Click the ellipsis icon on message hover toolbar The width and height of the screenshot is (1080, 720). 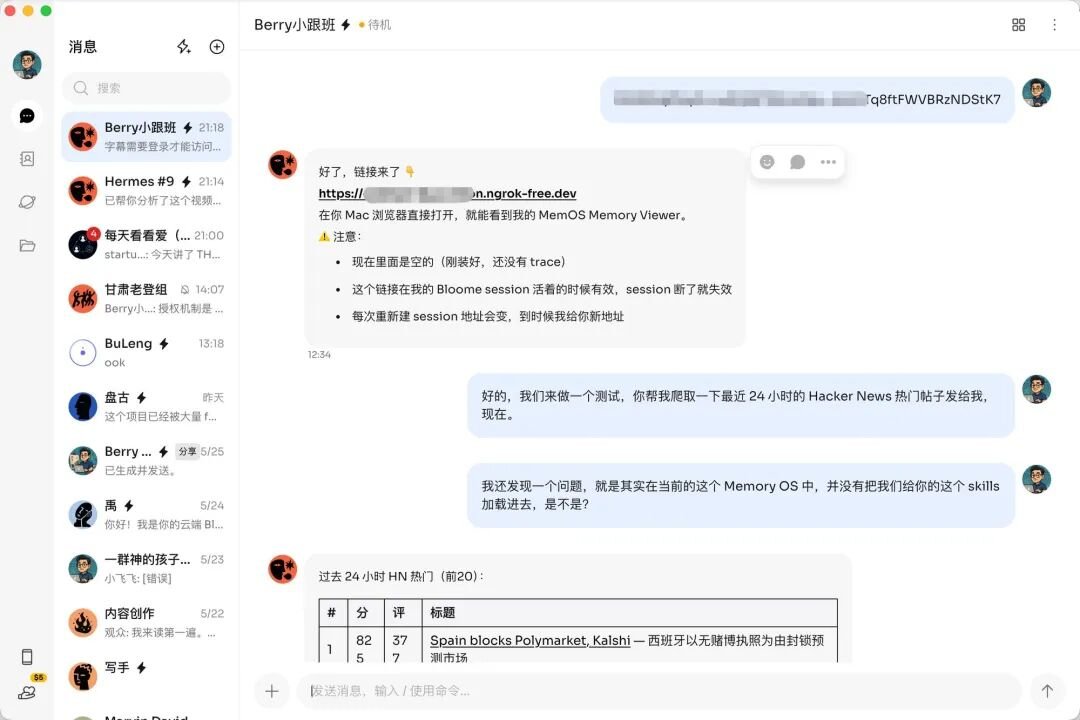828,162
